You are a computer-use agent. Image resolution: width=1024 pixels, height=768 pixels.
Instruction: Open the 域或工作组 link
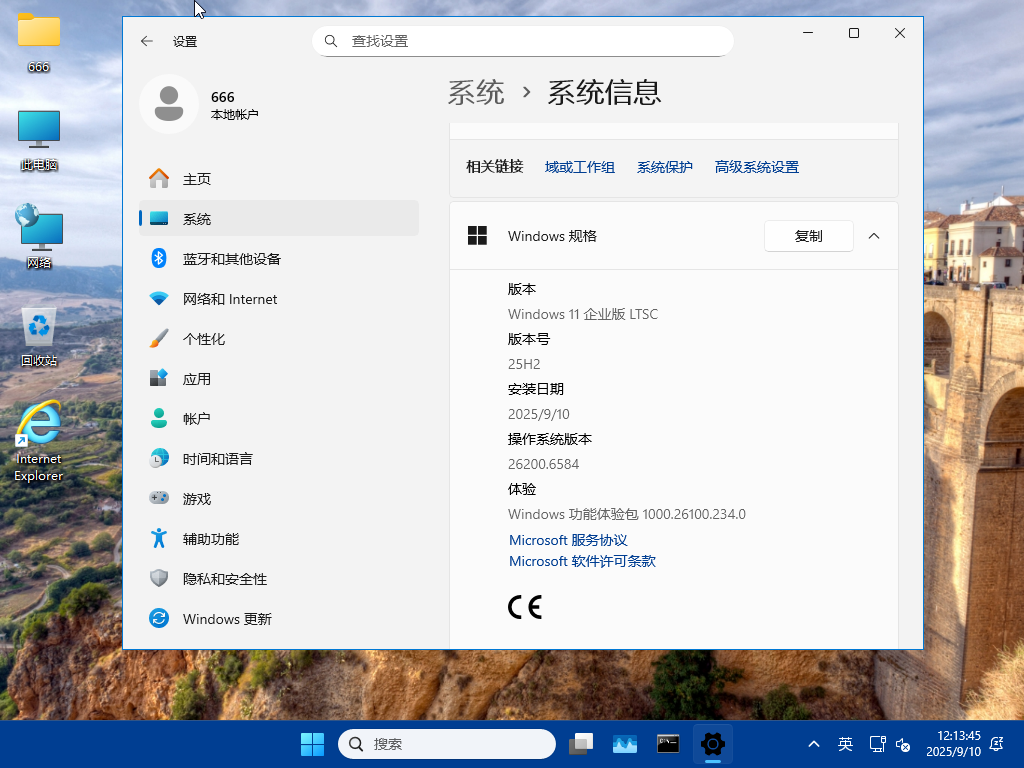(579, 167)
